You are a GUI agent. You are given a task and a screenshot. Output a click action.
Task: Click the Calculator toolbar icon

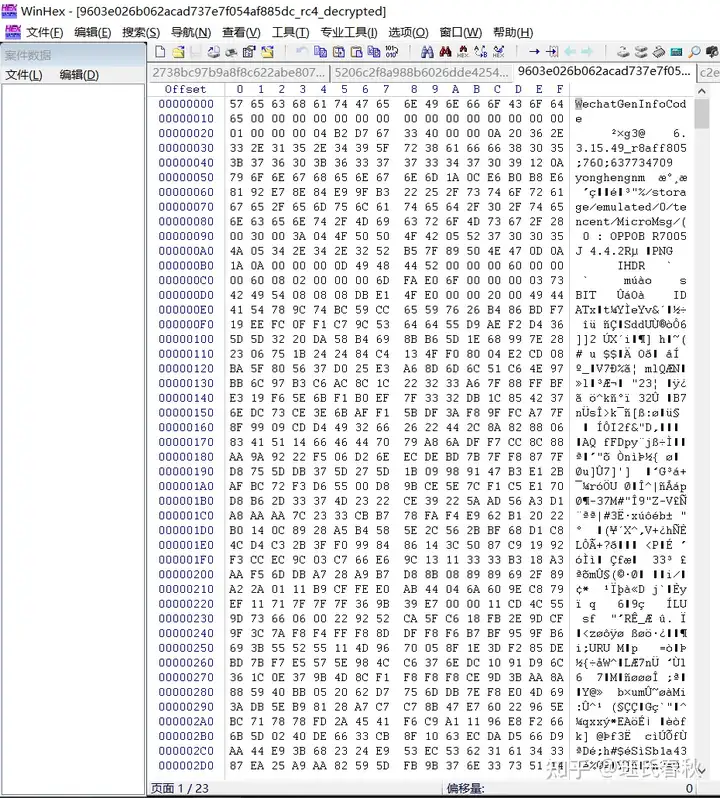tap(677, 51)
